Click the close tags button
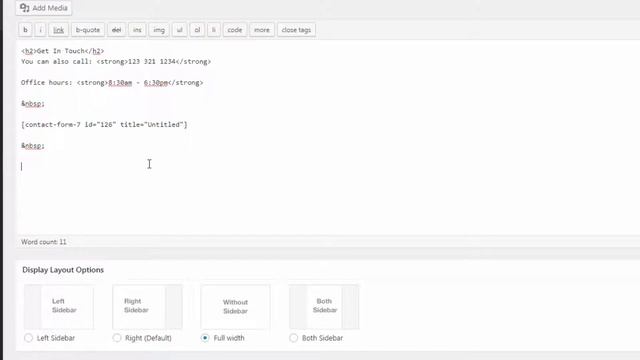 (x=296, y=30)
